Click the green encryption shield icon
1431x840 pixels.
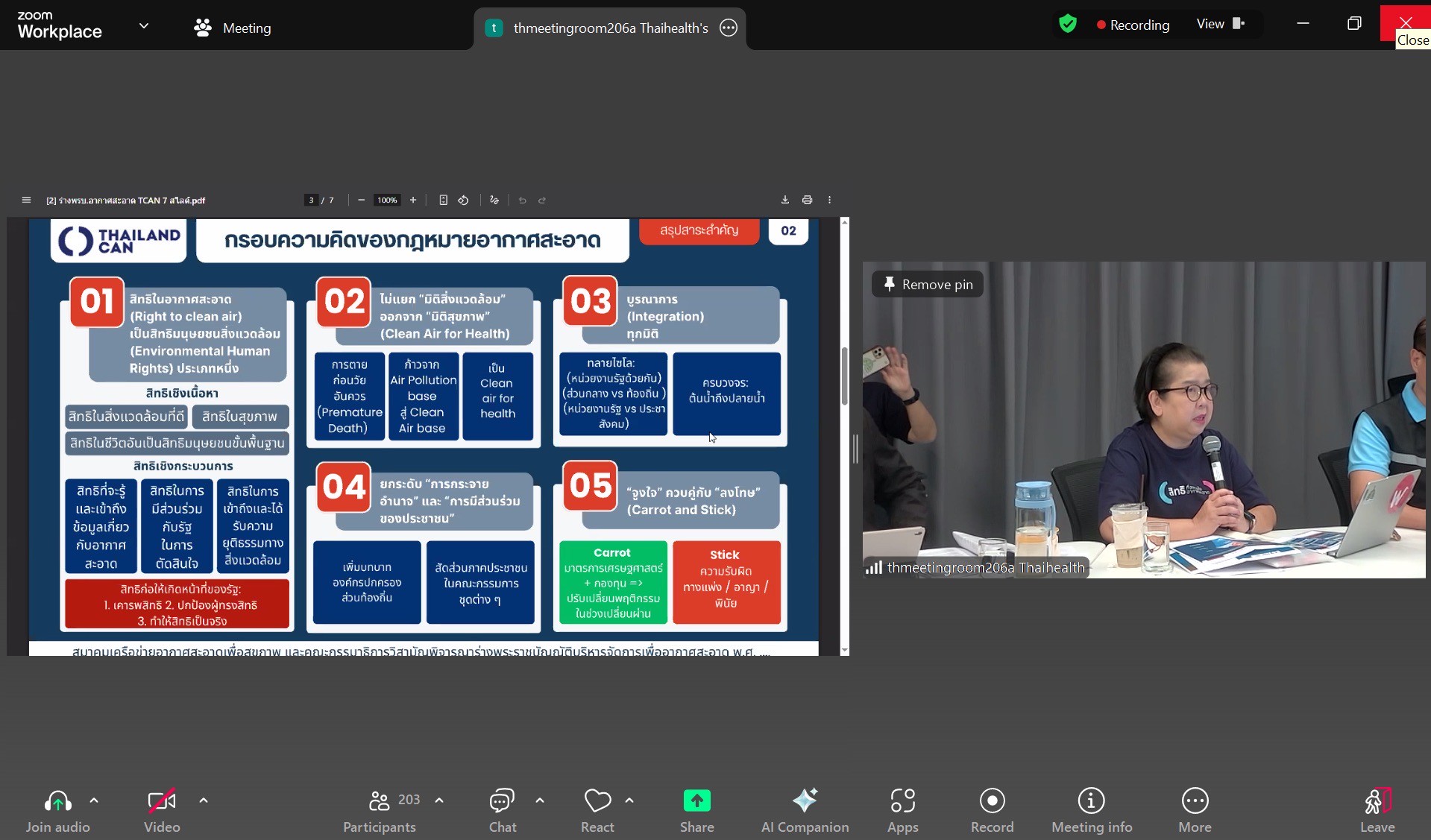(1067, 25)
